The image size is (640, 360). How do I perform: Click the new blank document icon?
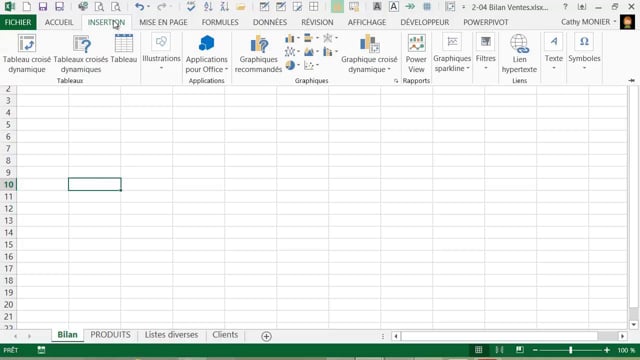[x=27, y=7]
